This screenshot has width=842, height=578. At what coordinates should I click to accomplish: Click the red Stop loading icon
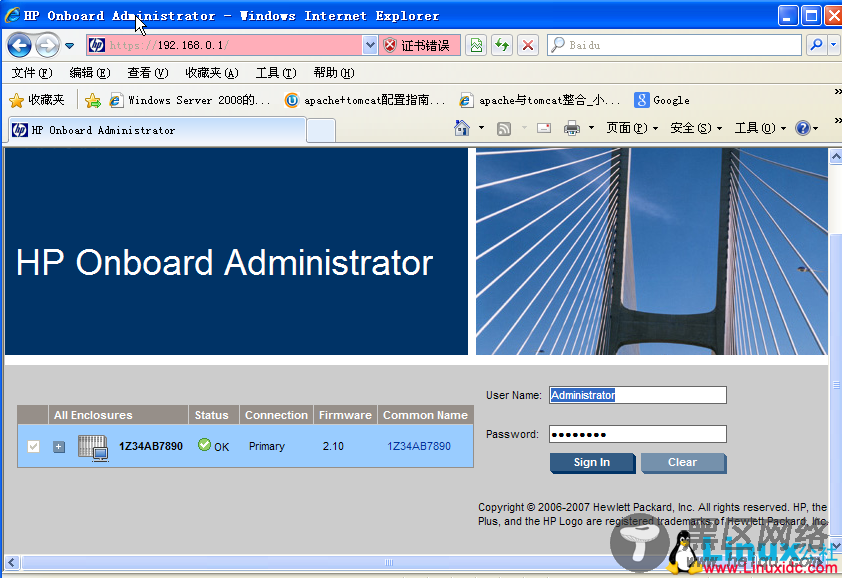[x=528, y=45]
